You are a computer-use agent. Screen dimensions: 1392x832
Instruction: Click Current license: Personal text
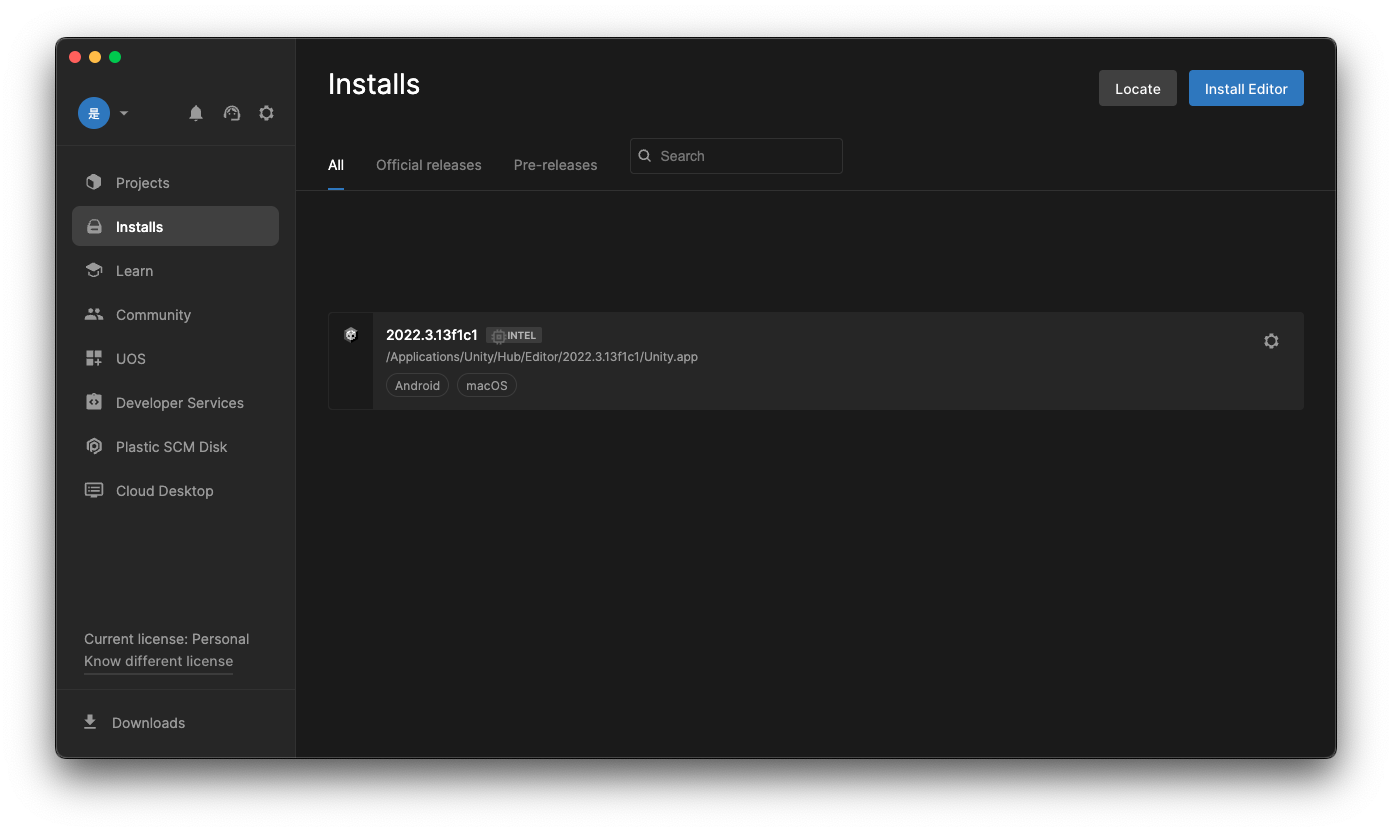click(167, 639)
